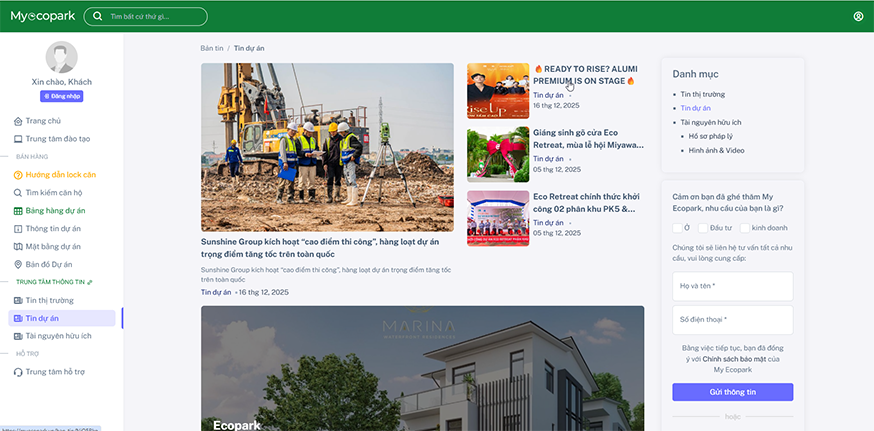Image resolution: width=874 pixels, height=431 pixels.
Task: Open Chính sách bảo mật policy link
Action: coord(735,358)
